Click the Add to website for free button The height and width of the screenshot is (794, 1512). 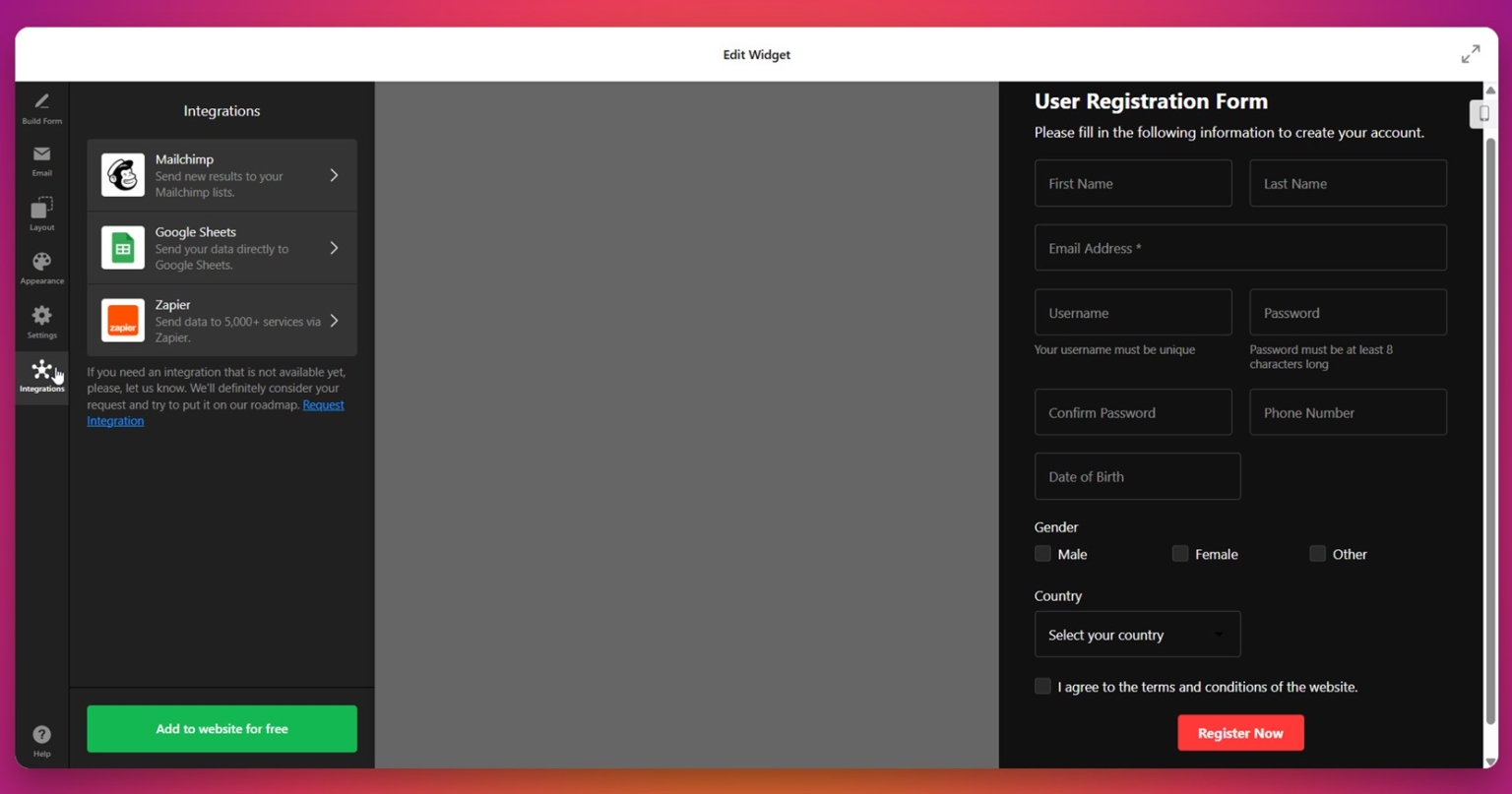(221, 728)
